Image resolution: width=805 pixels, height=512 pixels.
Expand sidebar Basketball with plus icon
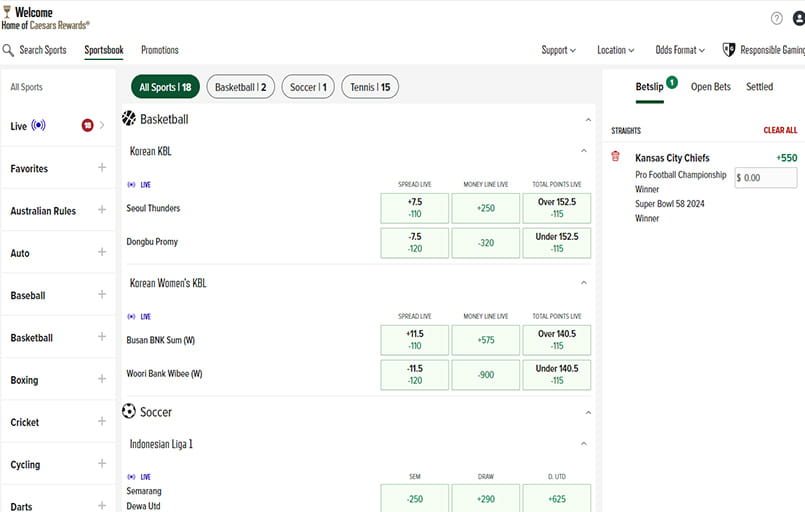[102, 336]
